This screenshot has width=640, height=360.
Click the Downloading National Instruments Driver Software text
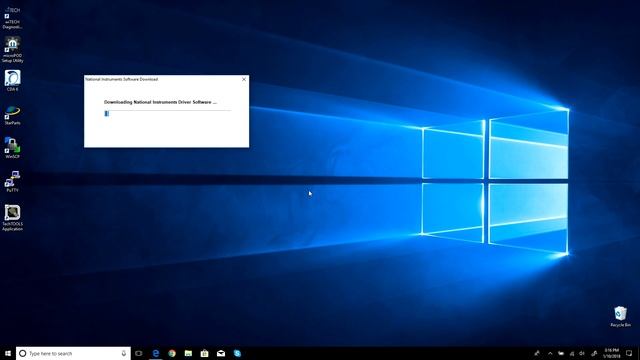[160, 102]
